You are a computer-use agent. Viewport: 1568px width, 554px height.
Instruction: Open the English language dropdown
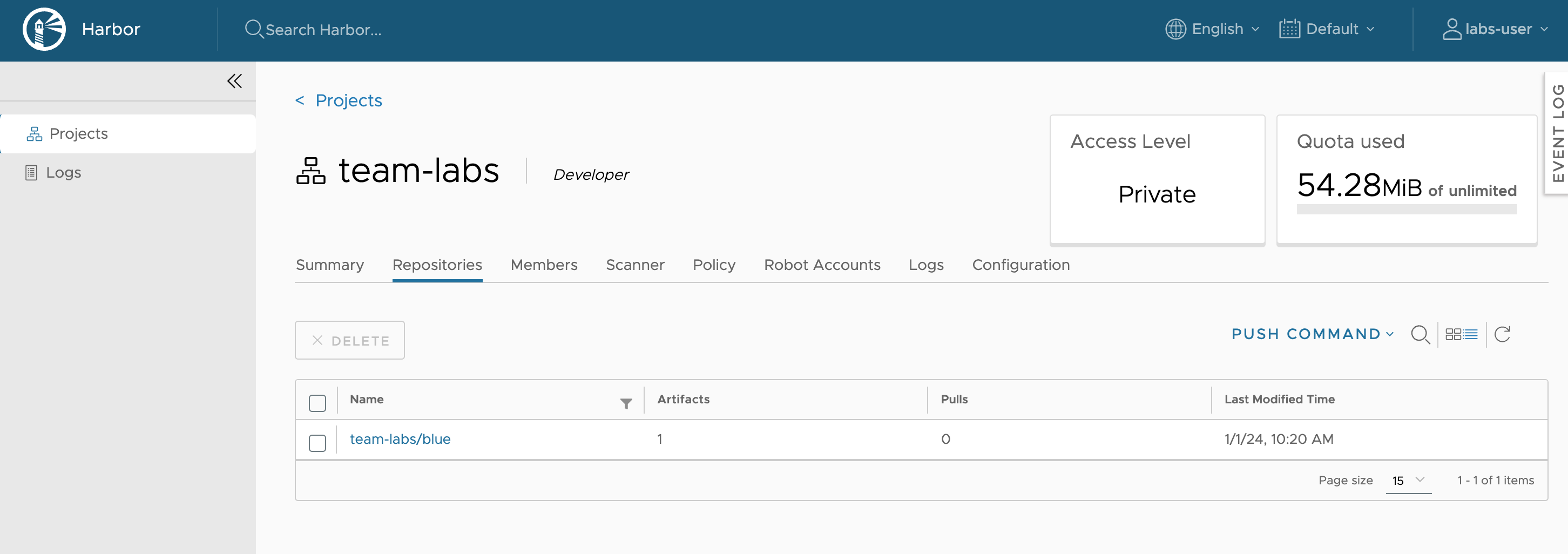[x=1212, y=29]
